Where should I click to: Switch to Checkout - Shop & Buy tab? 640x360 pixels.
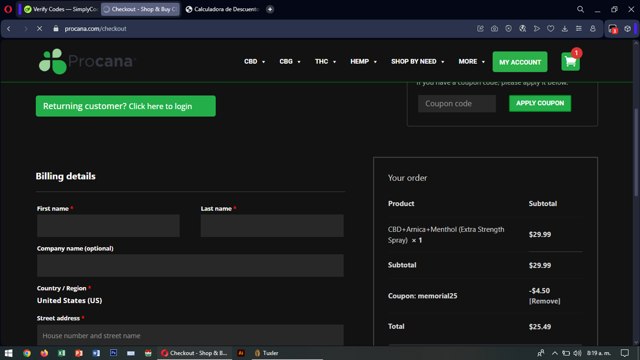point(140,9)
